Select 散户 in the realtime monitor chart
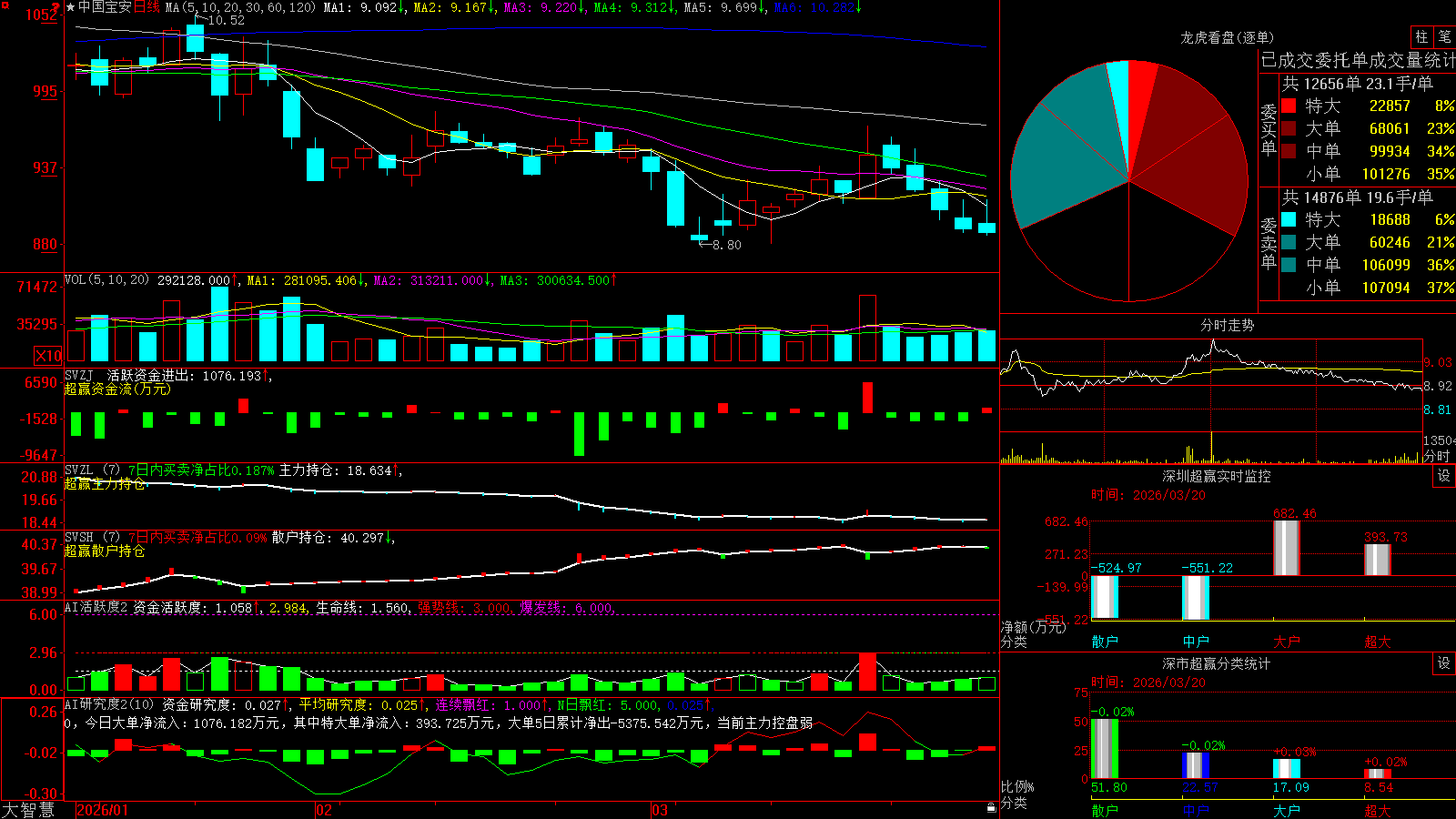Image resolution: width=1456 pixels, height=819 pixels. tap(1105, 642)
